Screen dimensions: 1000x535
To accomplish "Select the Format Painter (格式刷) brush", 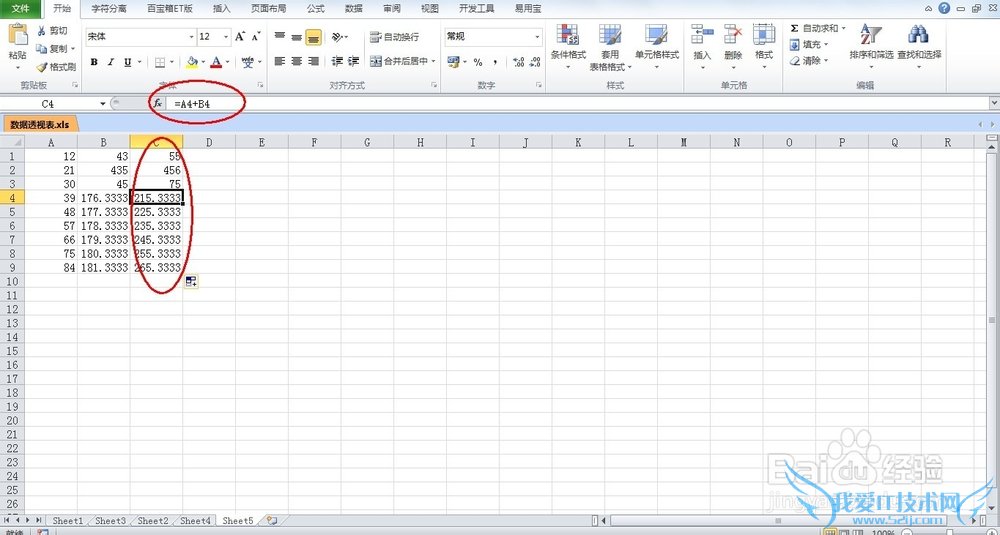I will tap(56, 66).
